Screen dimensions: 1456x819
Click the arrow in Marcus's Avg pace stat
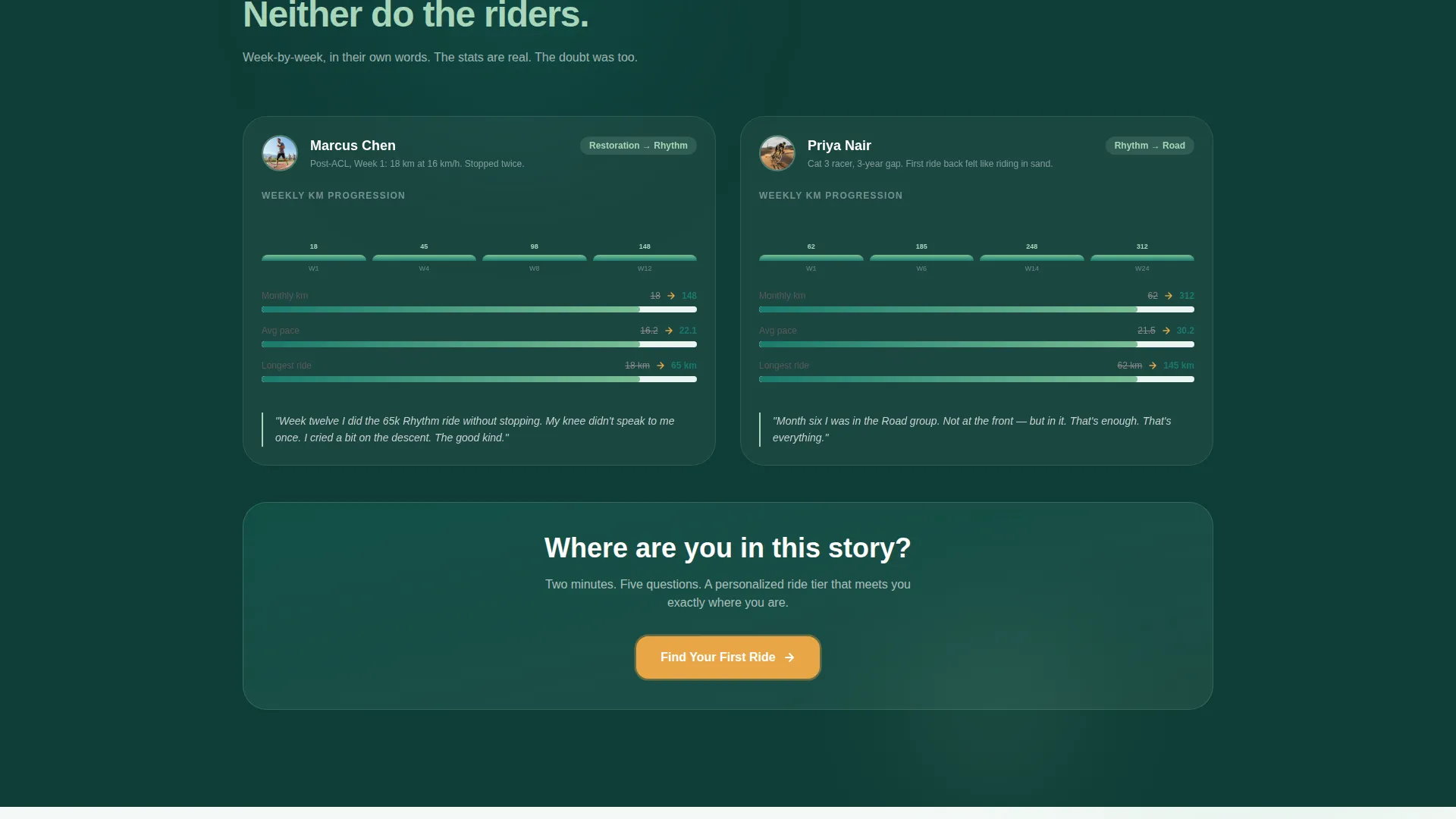click(669, 331)
